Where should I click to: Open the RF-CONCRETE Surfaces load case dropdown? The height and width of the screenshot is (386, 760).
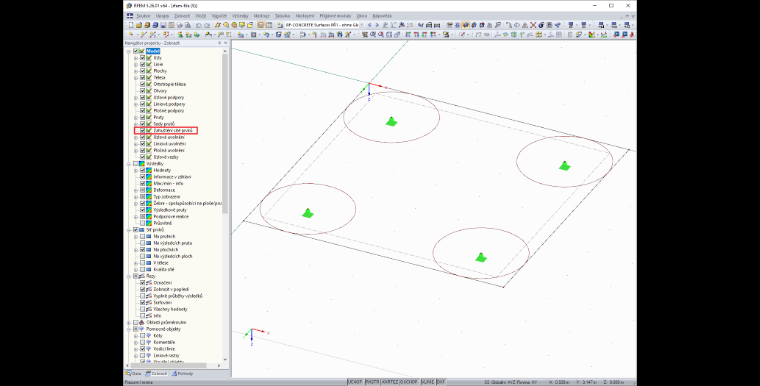(361, 25)
